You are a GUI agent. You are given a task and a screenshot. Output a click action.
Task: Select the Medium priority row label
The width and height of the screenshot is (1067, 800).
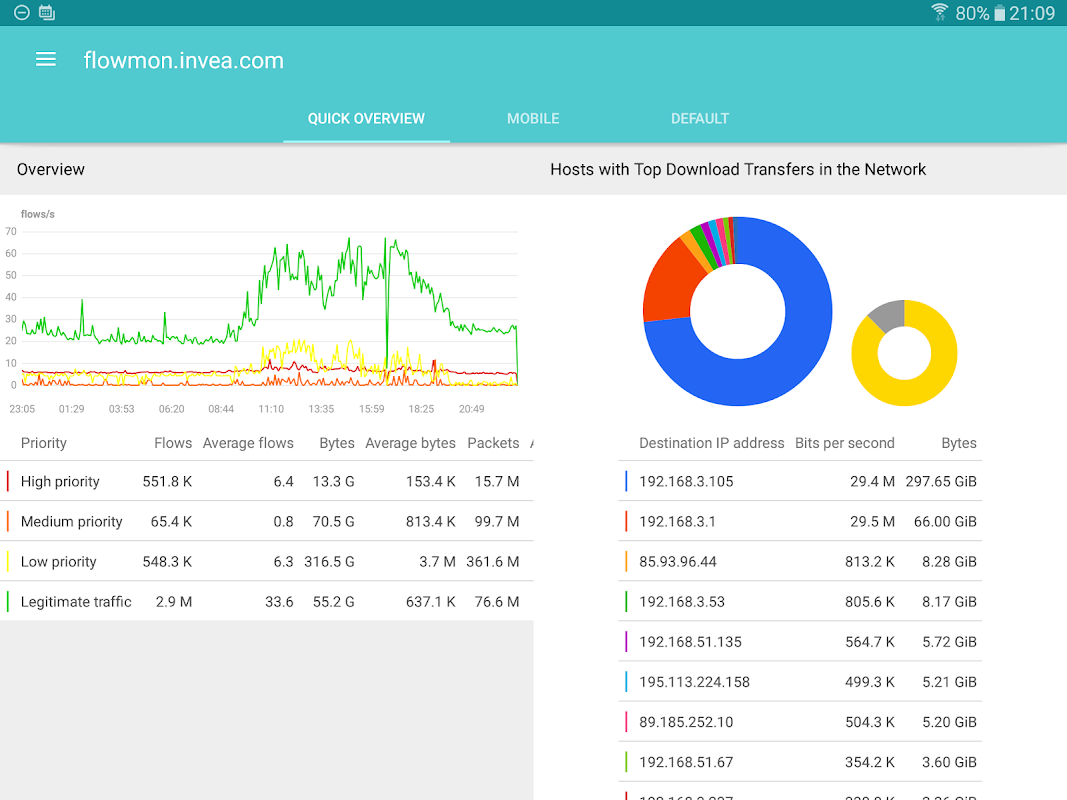tap(71, 522)
